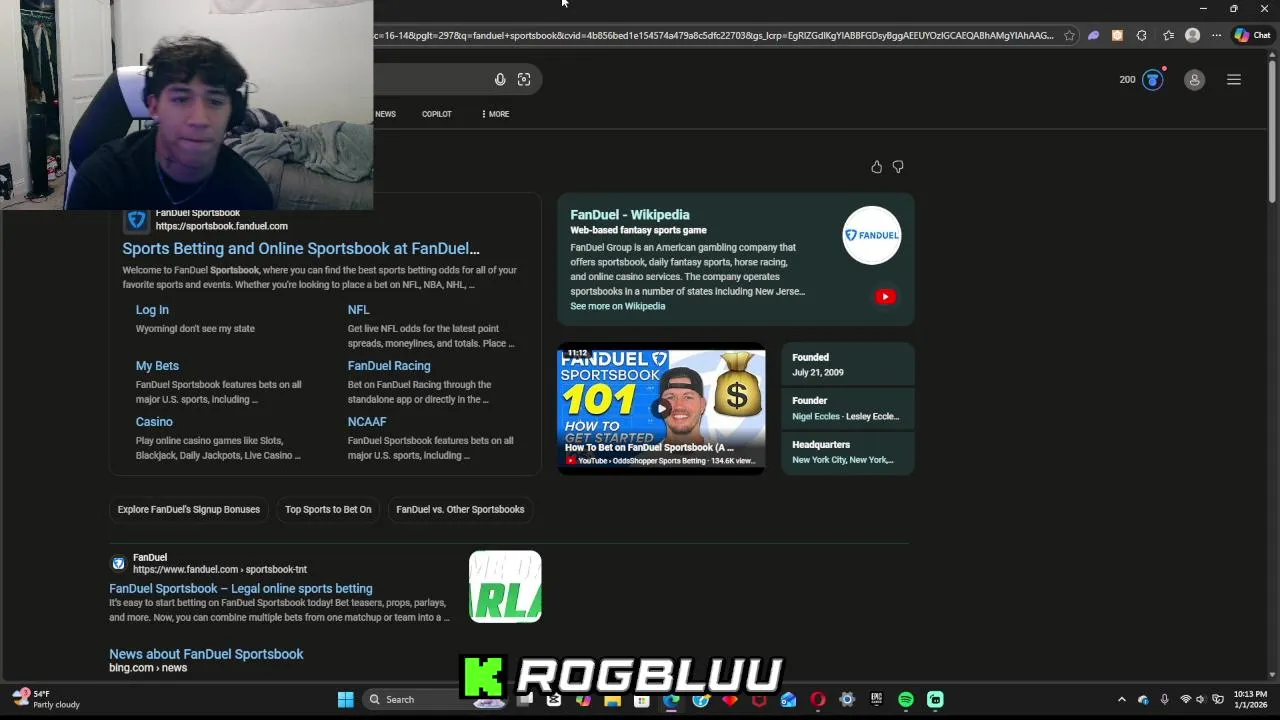The height and width of the screenshot is (720, 1280).
Task: Click the Founded 'July 21, 2009' fact card
Action: coord(848,364)
